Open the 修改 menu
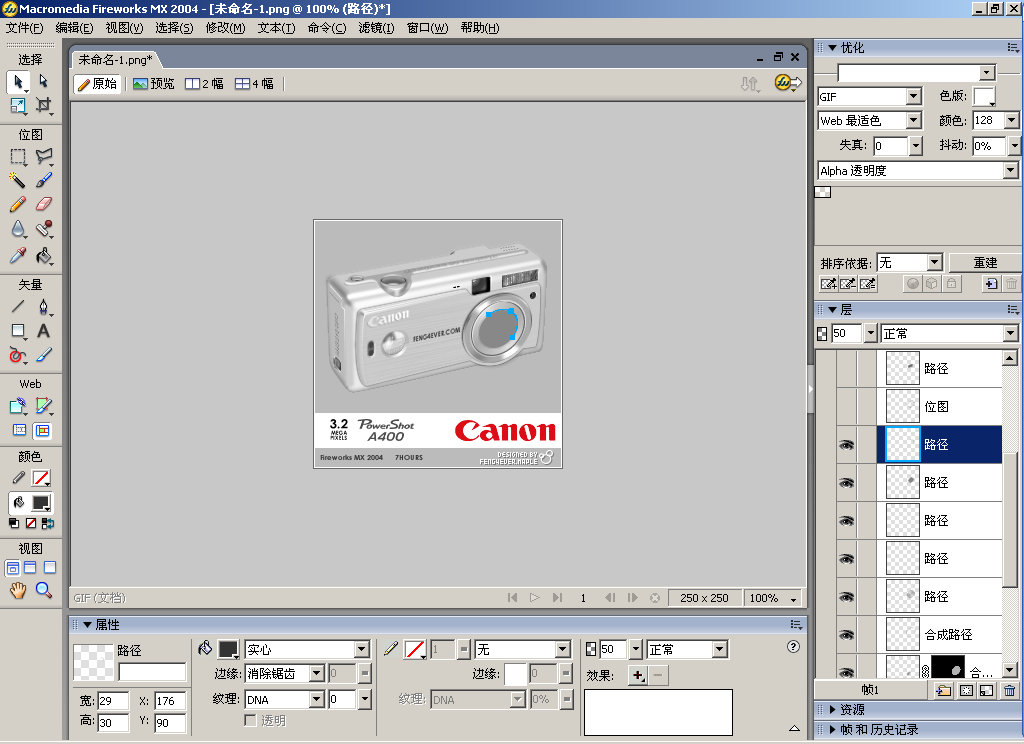Screen dimensions: 1024x744 point(225,28)
